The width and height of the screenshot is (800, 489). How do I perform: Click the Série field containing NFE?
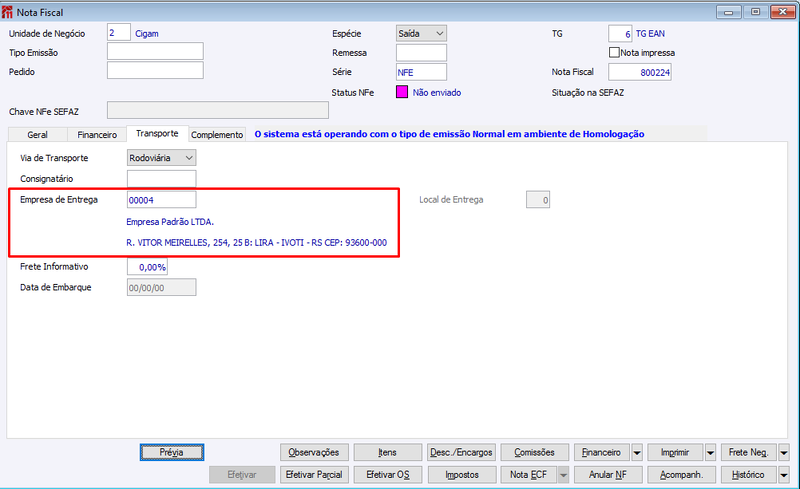click(421, 72)
